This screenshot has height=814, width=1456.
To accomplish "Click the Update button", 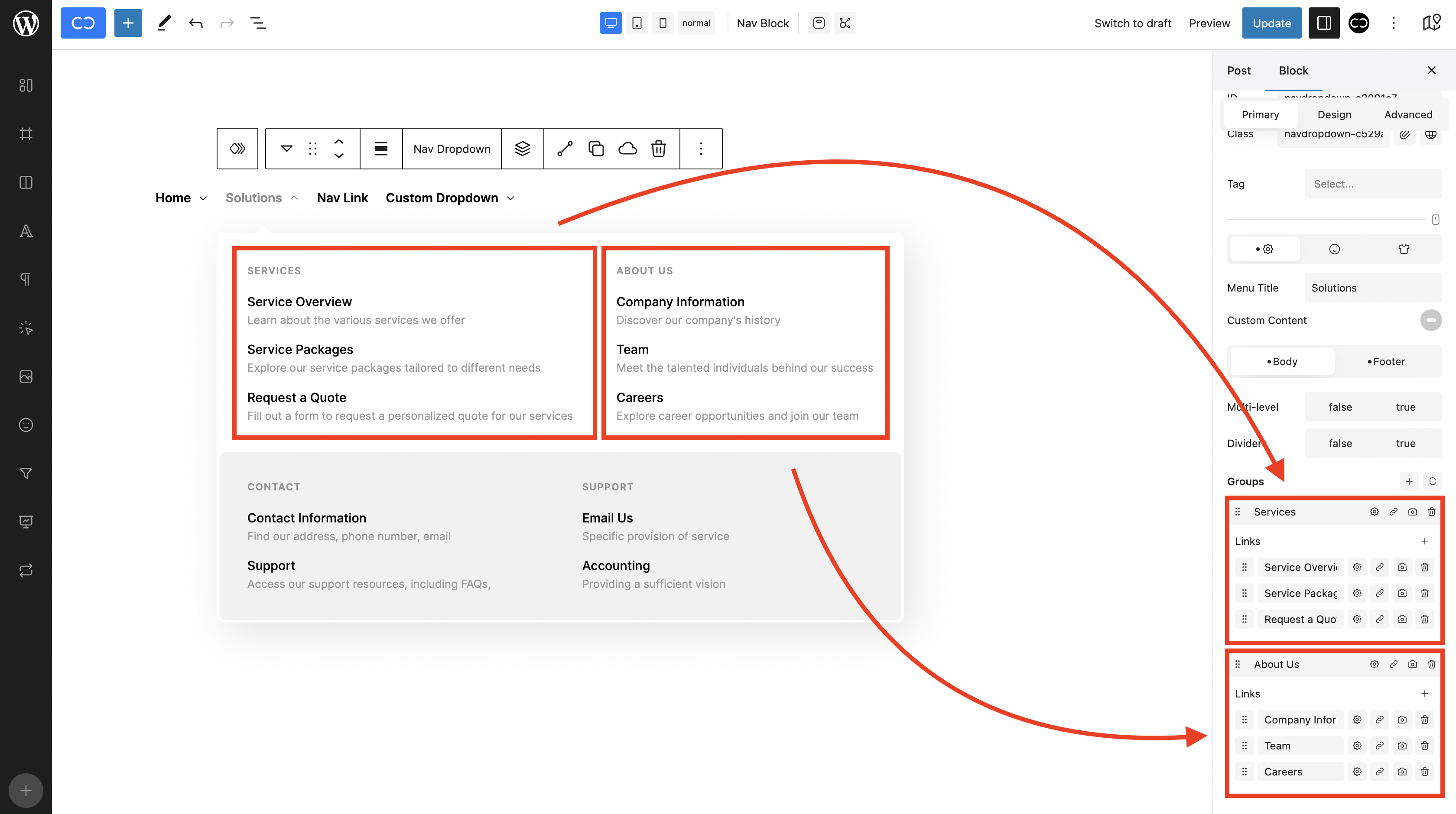I will tap(1271, 23).
